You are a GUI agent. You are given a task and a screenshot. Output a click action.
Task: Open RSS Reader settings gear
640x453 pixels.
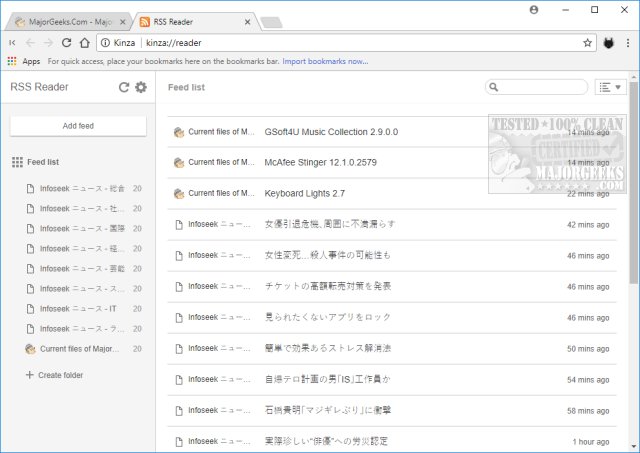pos(141,87)
